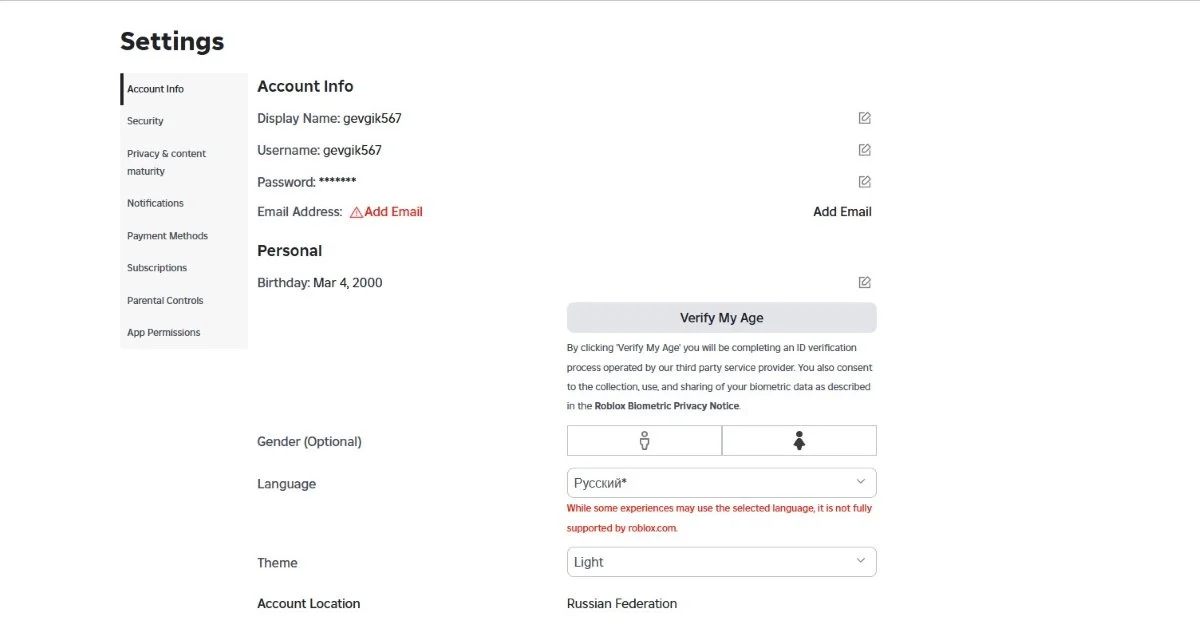The height and width of the screenshot is (629, 1200).
Task: Click the chevron arrow on Theme selector
Action: (861, 561)
